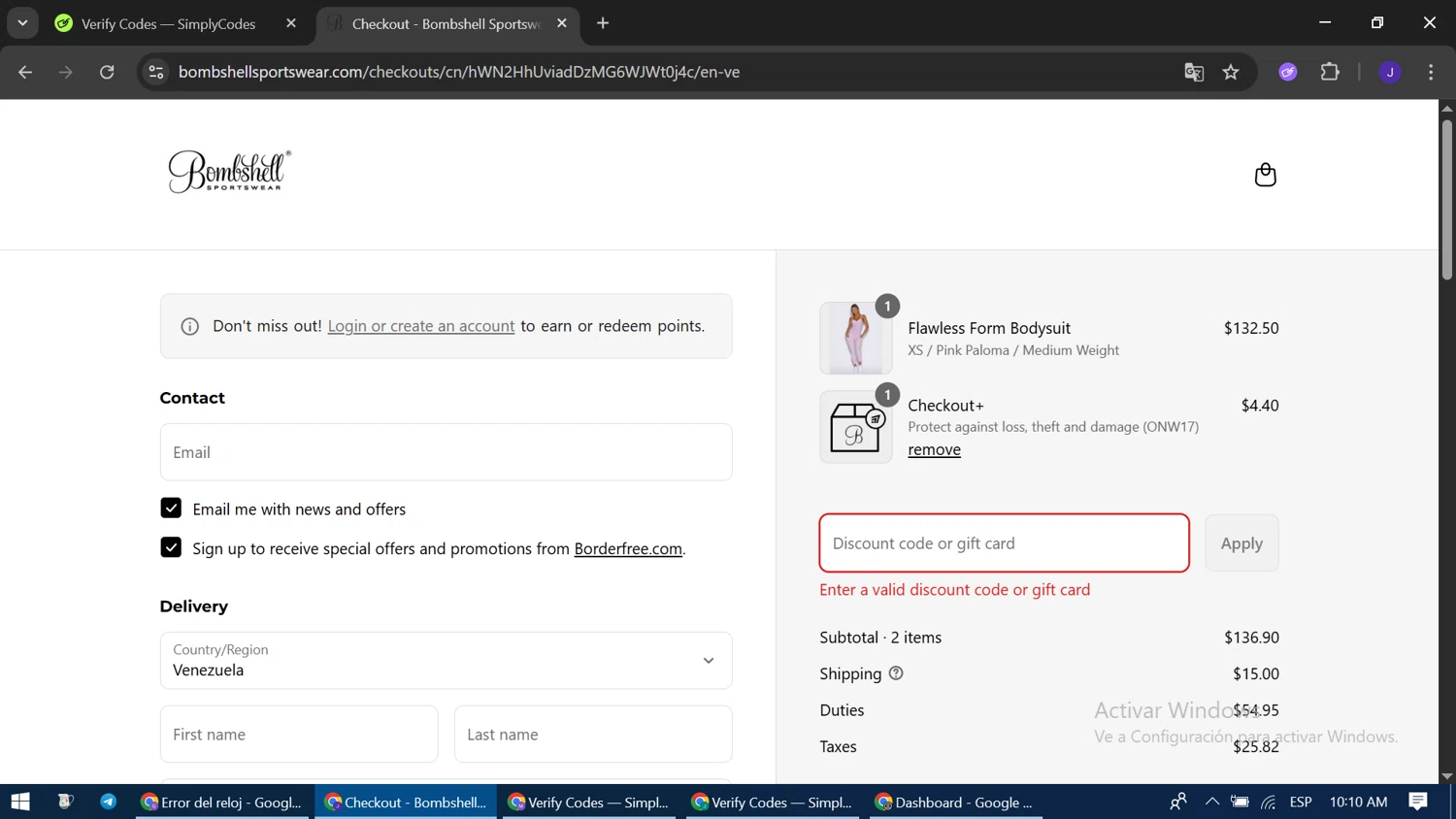Click the Last name field
The height and width of the screenshot is (819, 1456).
click(x=593, y=735)
